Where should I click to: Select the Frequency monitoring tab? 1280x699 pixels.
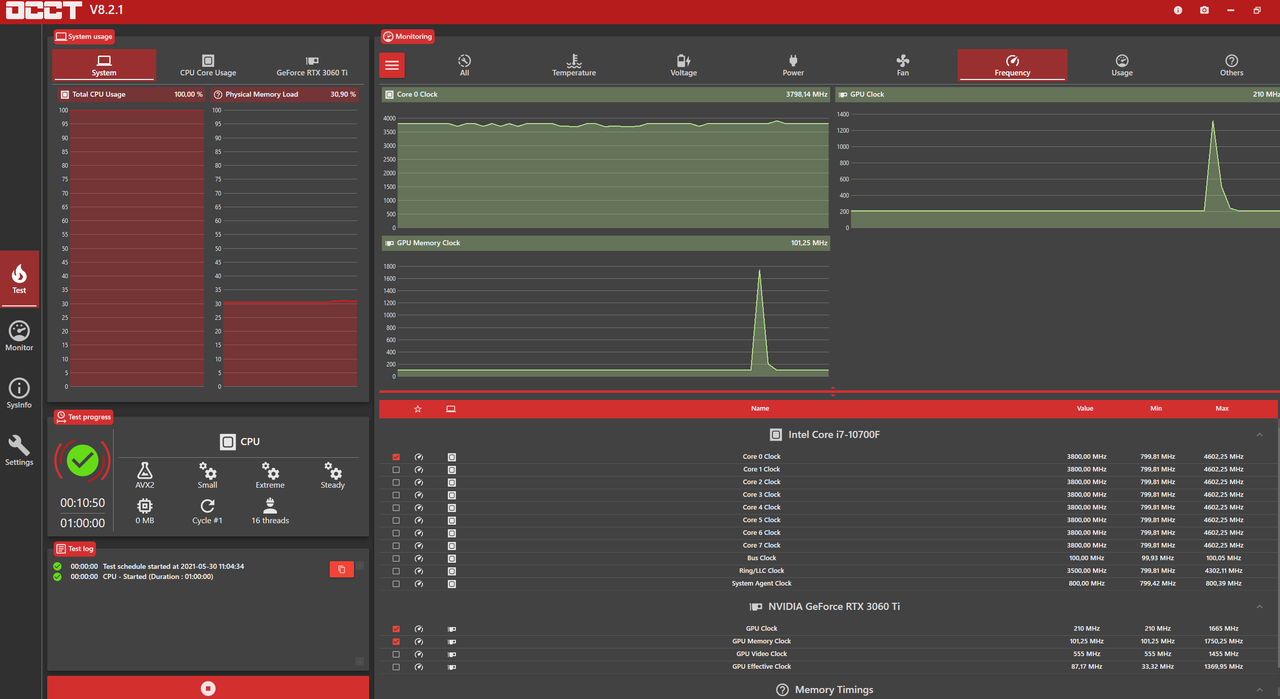click(x=1012, y=65)
